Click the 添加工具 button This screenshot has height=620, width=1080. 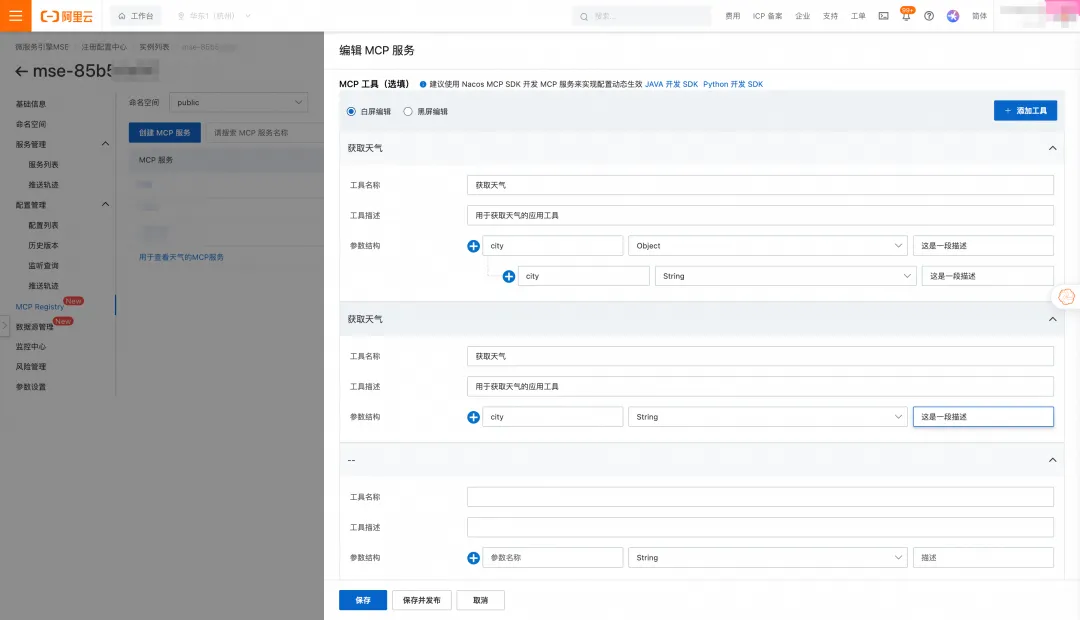point(1025,111)
